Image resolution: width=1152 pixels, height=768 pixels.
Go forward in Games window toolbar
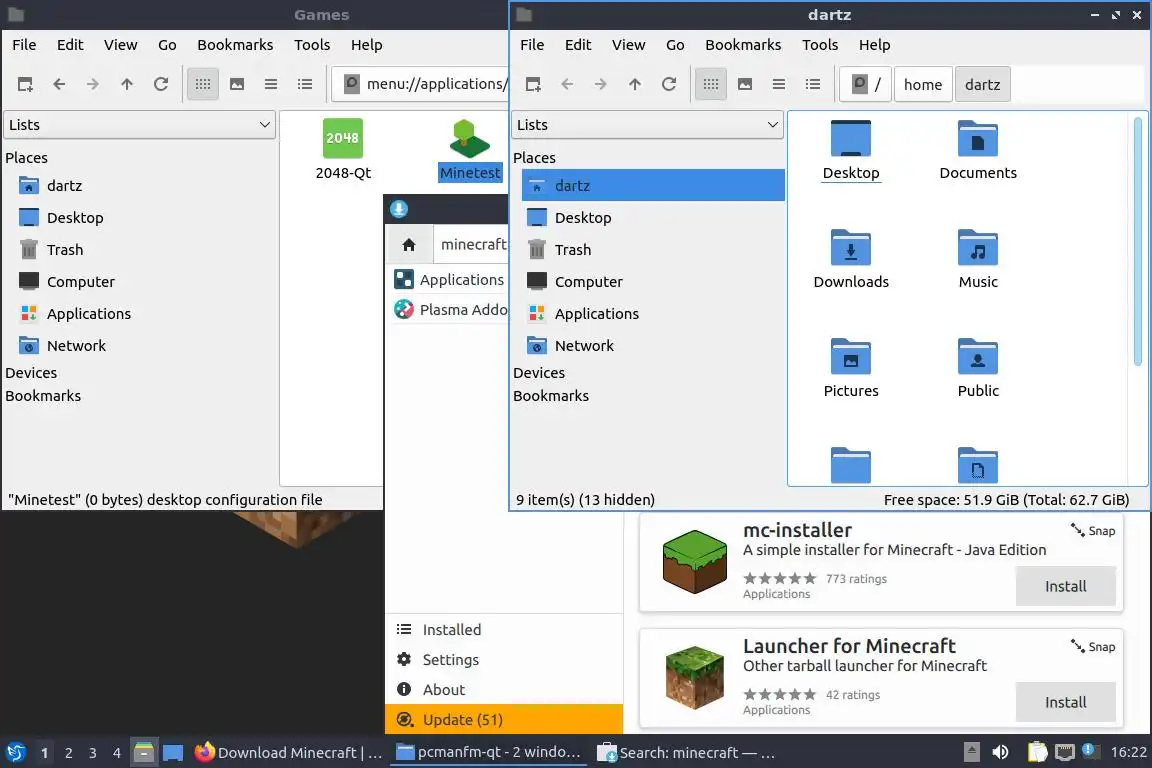coord(93,84)
